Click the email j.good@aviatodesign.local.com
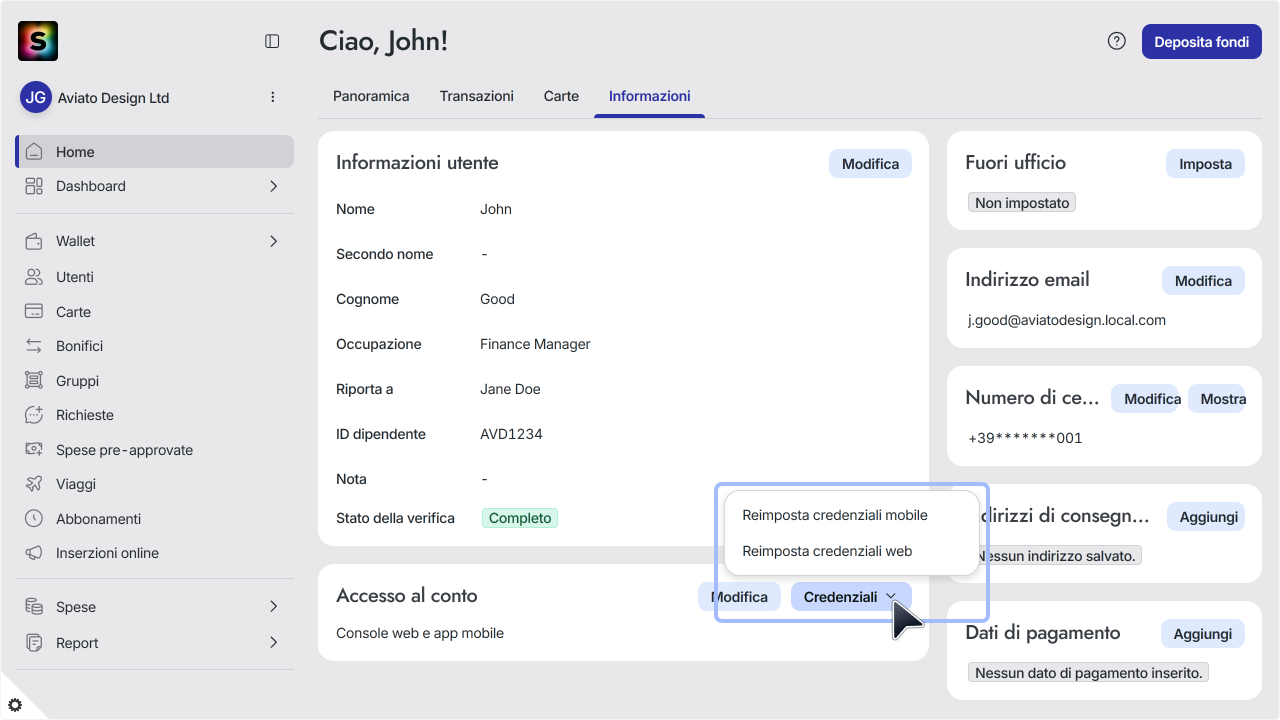The image size is (1280, 720). point(1067,321)
